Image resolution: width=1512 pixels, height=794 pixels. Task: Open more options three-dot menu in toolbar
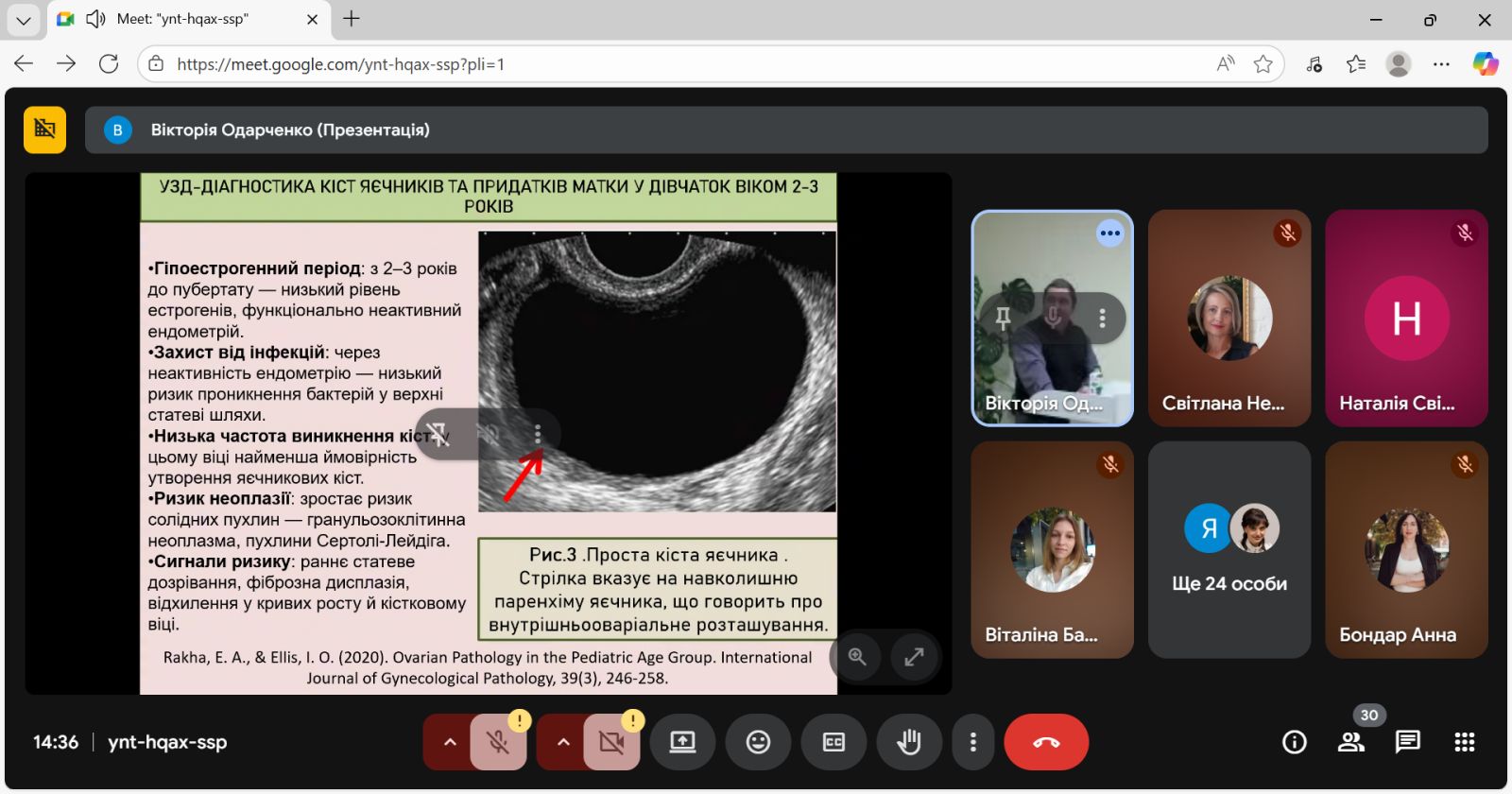[x=972, y=742]
